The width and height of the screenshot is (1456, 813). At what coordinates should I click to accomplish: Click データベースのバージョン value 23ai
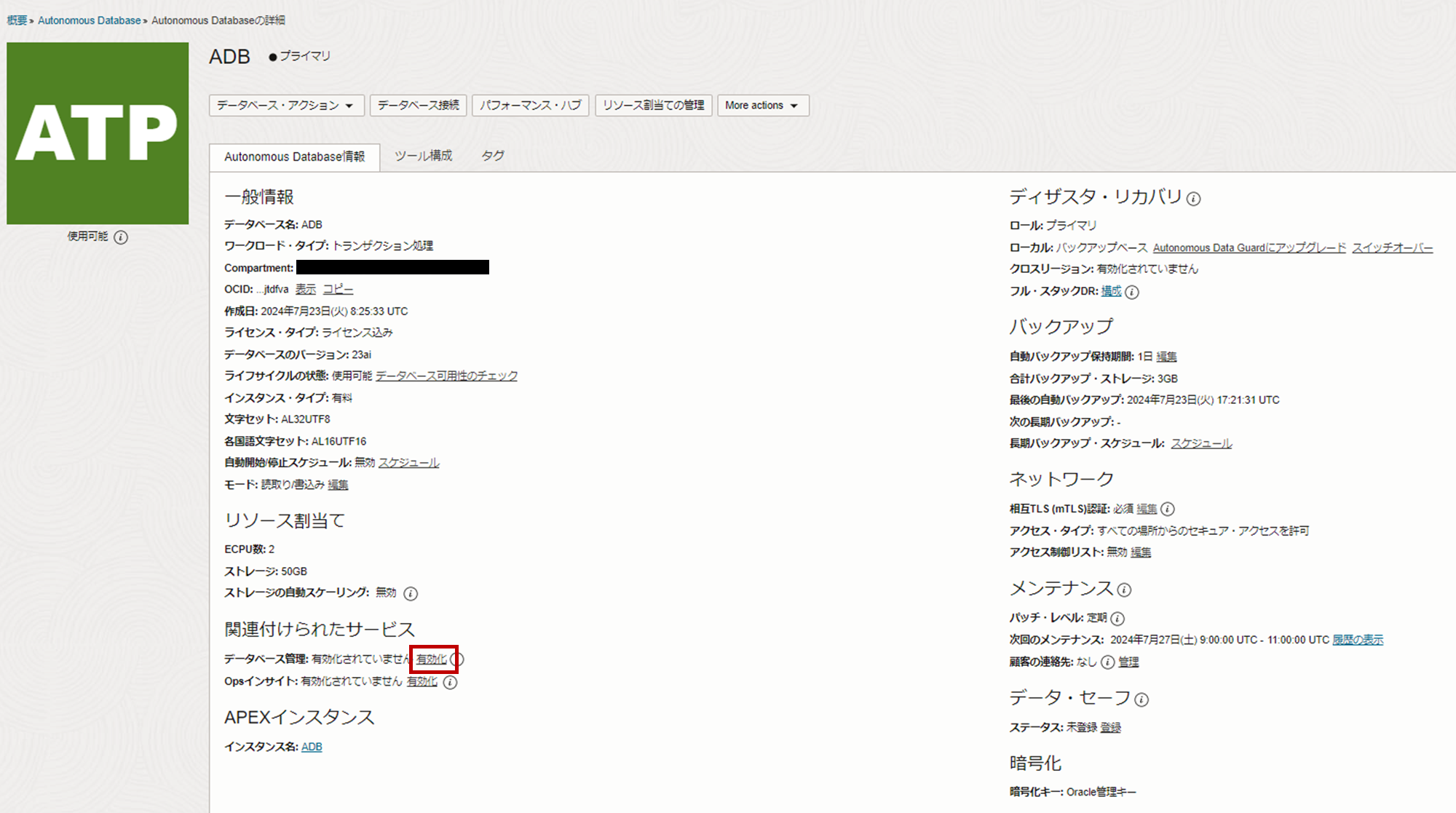pyautogui.click(x=362, y=355)
